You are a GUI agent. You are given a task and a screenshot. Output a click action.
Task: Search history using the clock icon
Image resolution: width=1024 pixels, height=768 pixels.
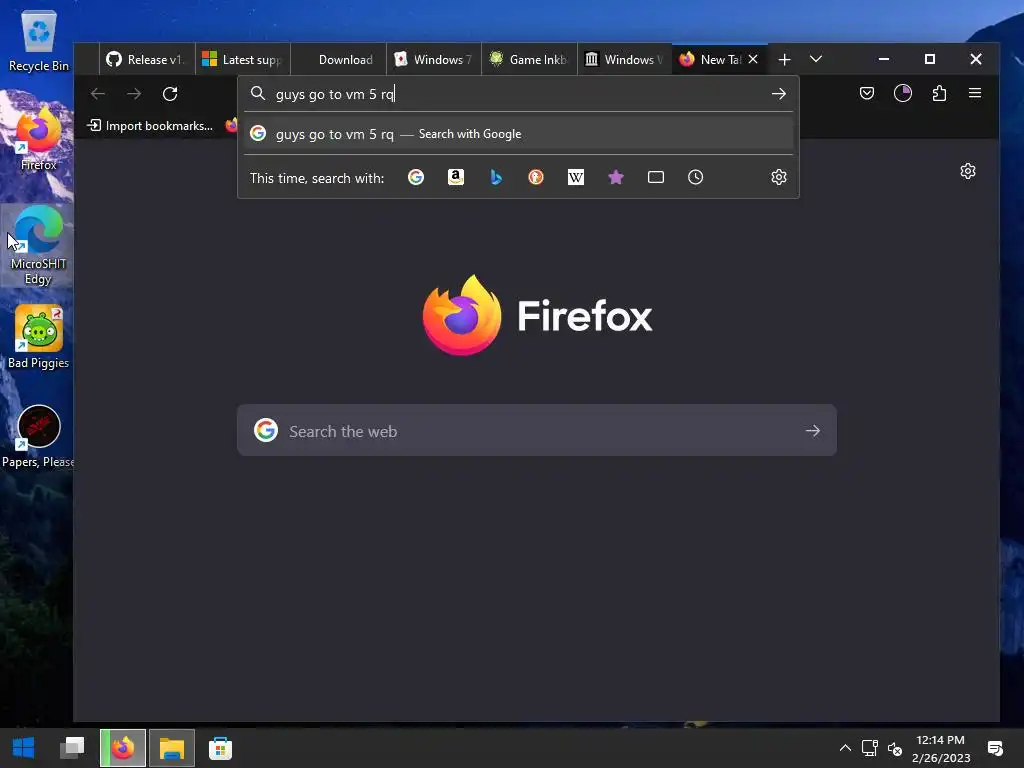[x=696, y=177]
